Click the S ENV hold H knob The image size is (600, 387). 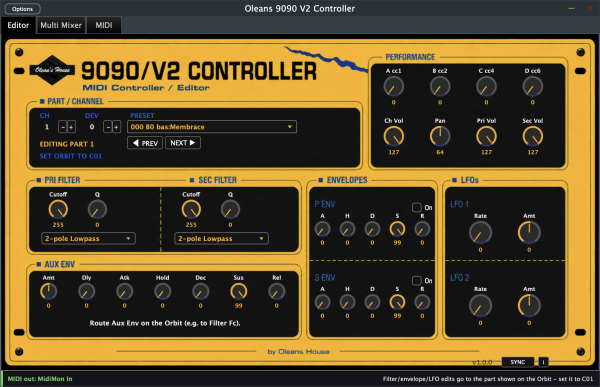pos(347,302)
